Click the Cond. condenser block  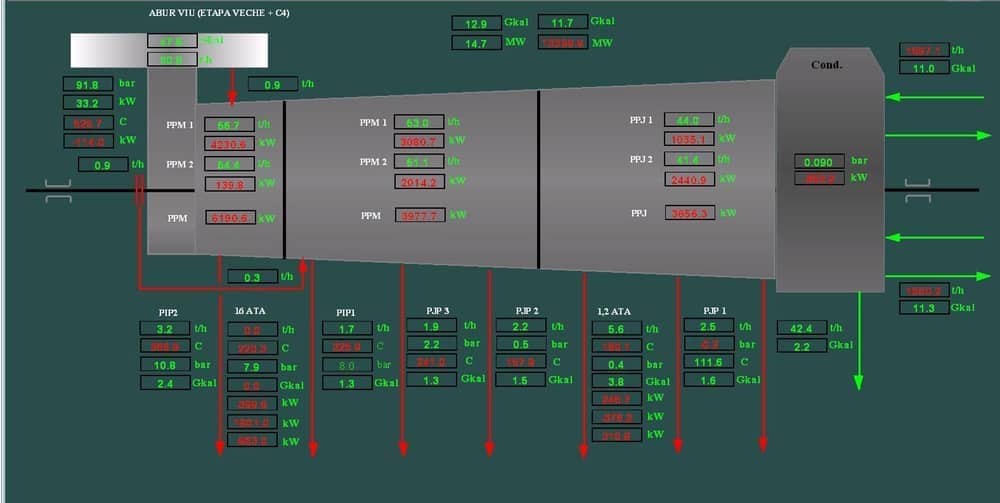coord(830,170)
